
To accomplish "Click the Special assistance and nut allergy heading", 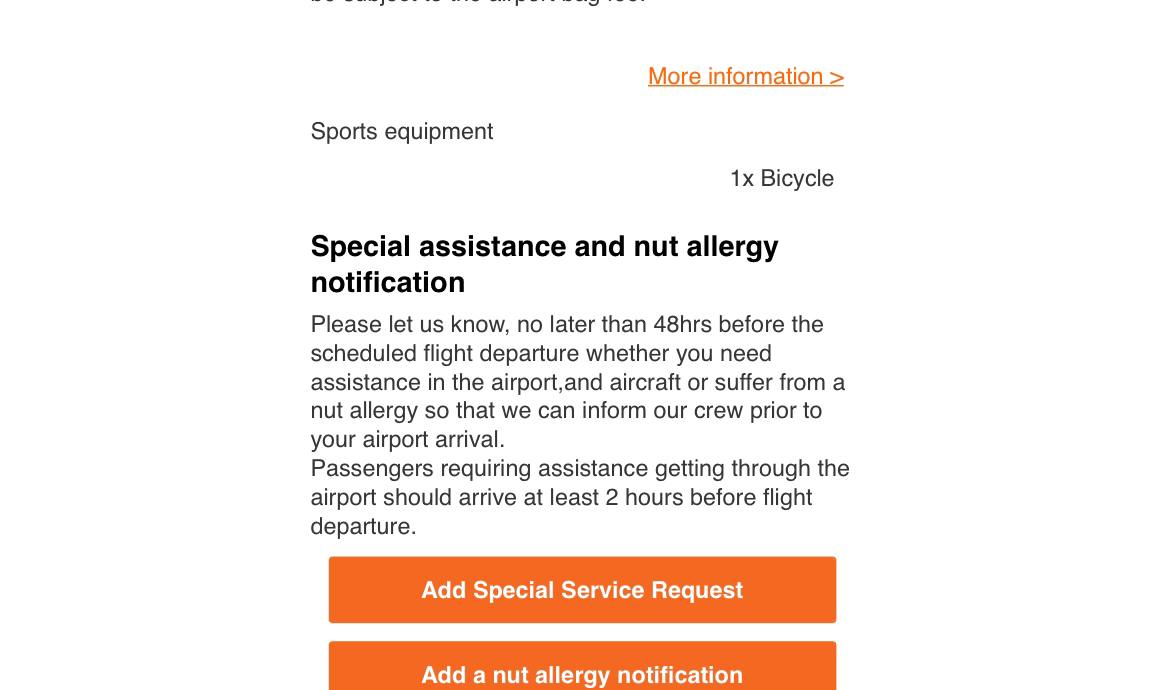I will click(x=544, y=247).
